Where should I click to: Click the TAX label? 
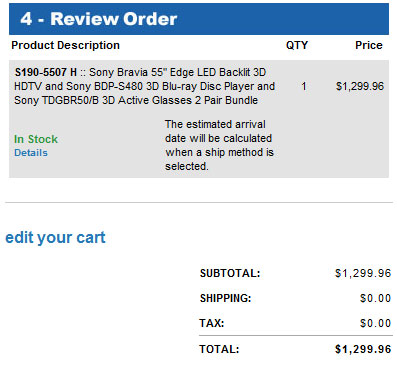(212, 323)
